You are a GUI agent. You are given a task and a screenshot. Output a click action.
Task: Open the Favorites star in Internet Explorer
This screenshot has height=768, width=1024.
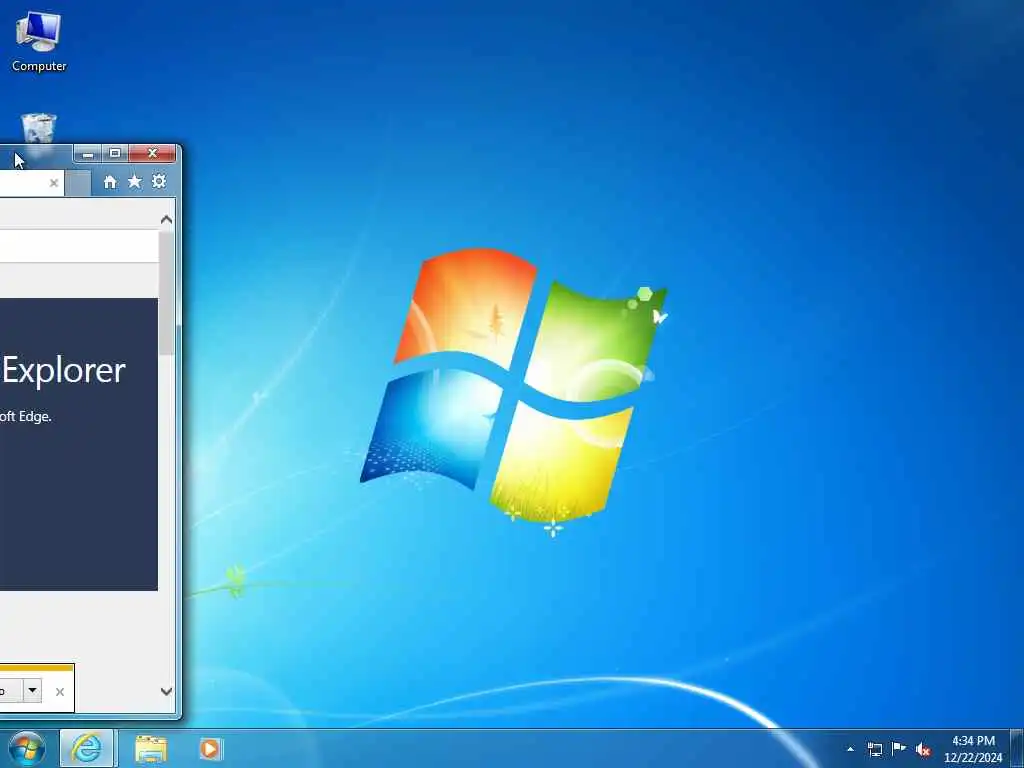tap(135, 182)
